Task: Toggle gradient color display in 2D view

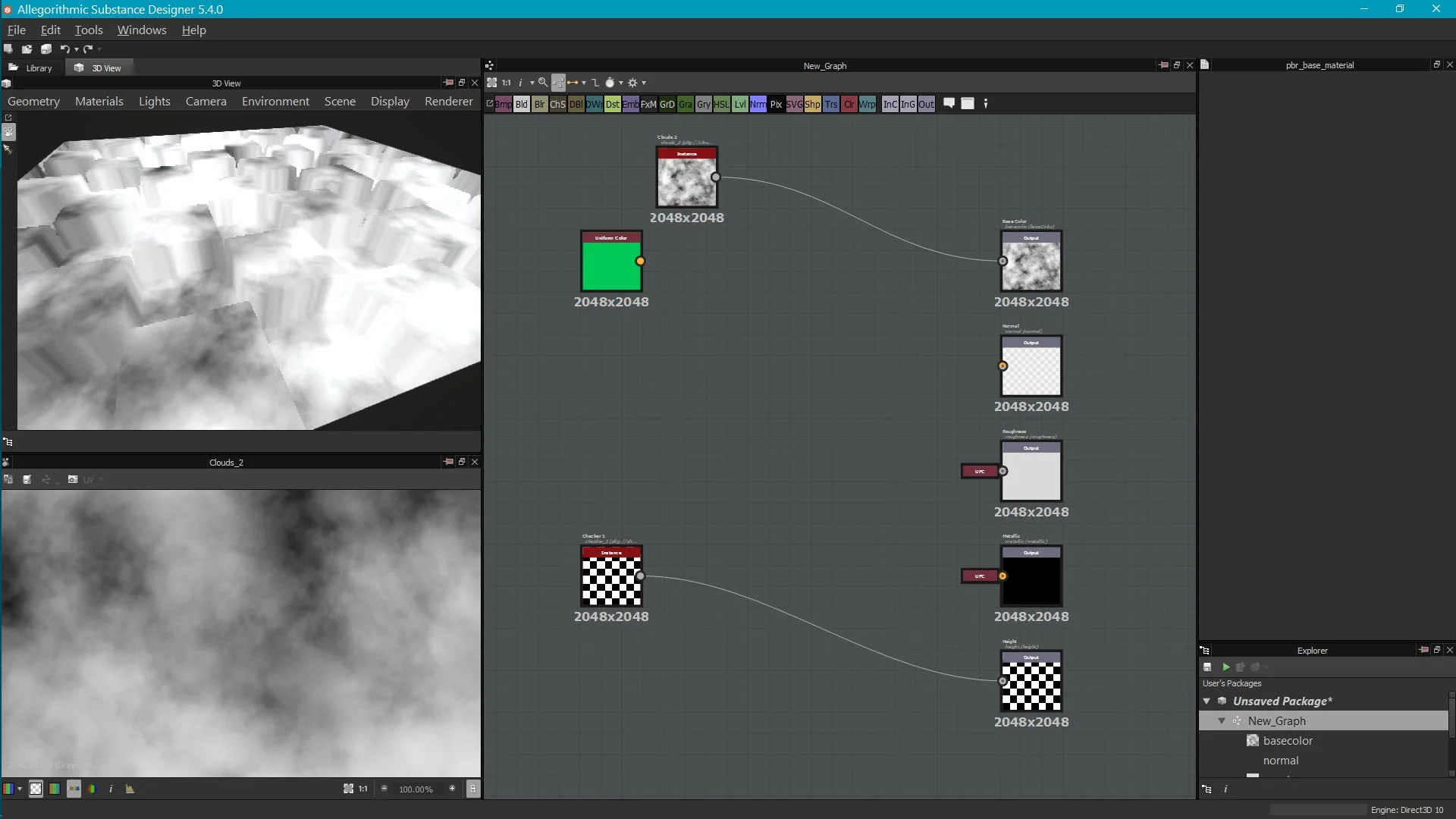Action: [x=55, y=789]
